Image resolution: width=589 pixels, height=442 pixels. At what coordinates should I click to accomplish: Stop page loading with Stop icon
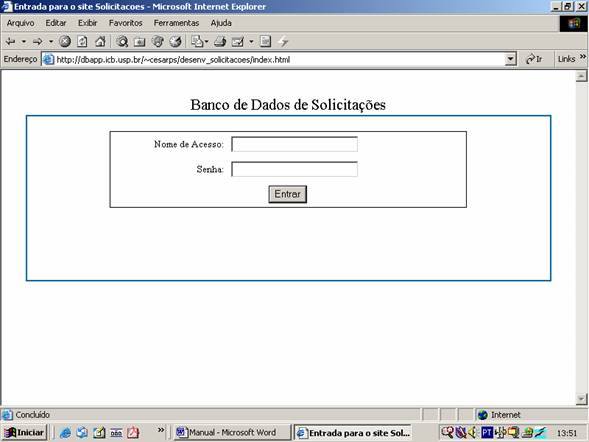click(65, 41)
